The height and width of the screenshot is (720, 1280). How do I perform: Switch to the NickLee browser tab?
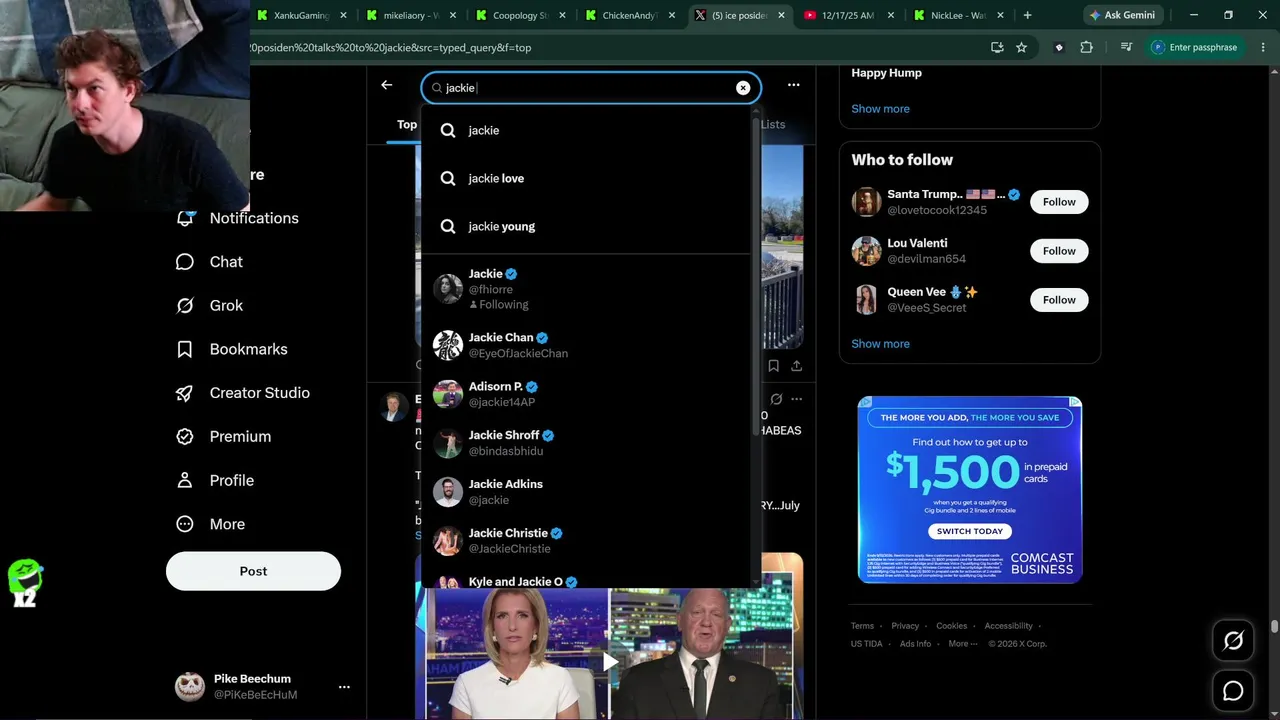(957, 15)
